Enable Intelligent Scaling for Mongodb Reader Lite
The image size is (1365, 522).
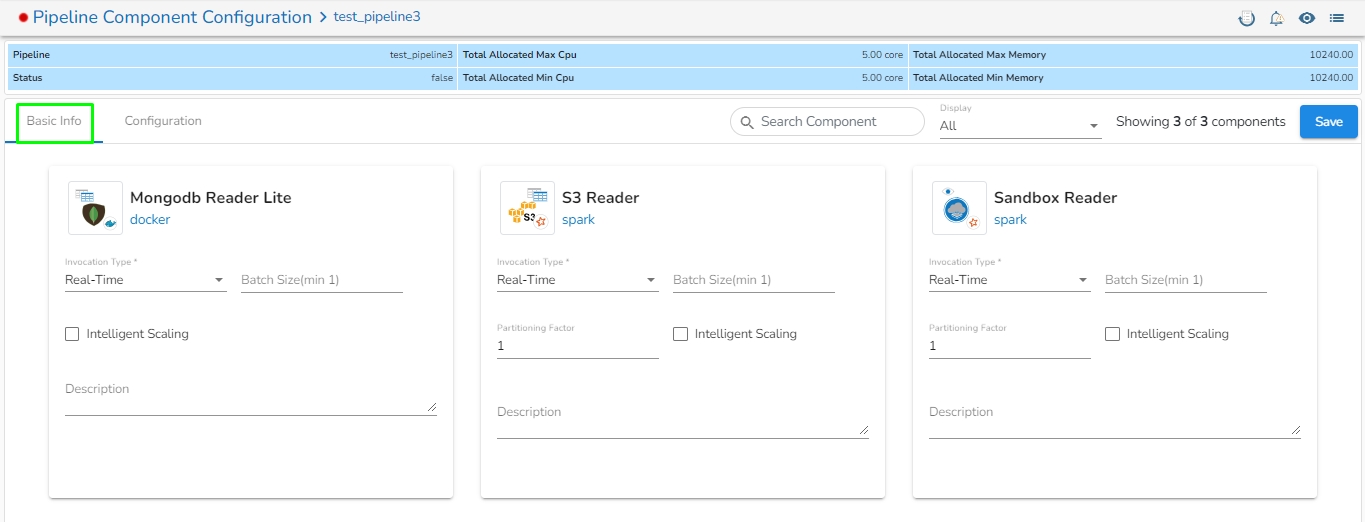[72, 334]
